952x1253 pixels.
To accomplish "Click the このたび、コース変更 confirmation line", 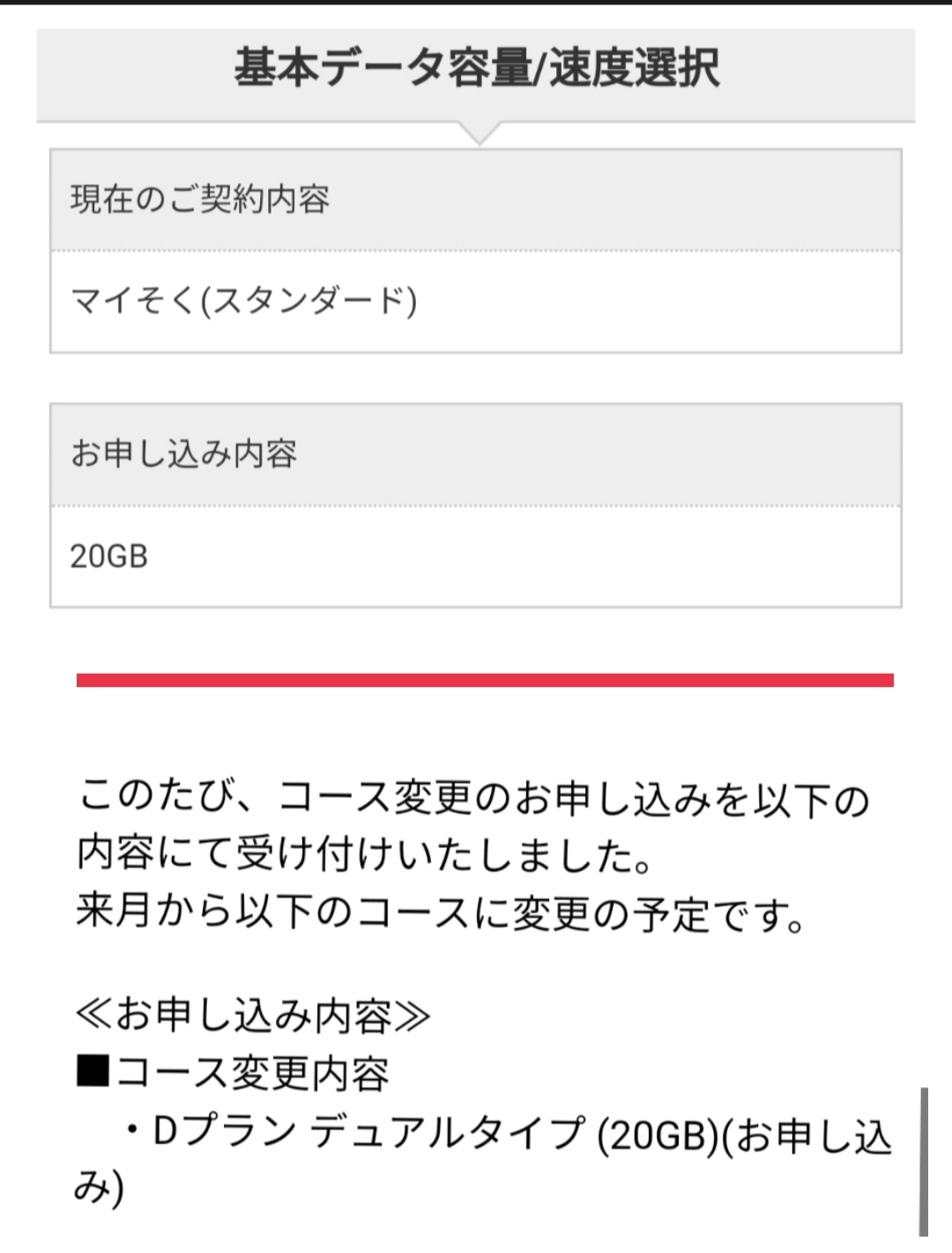I will point(473,799).
